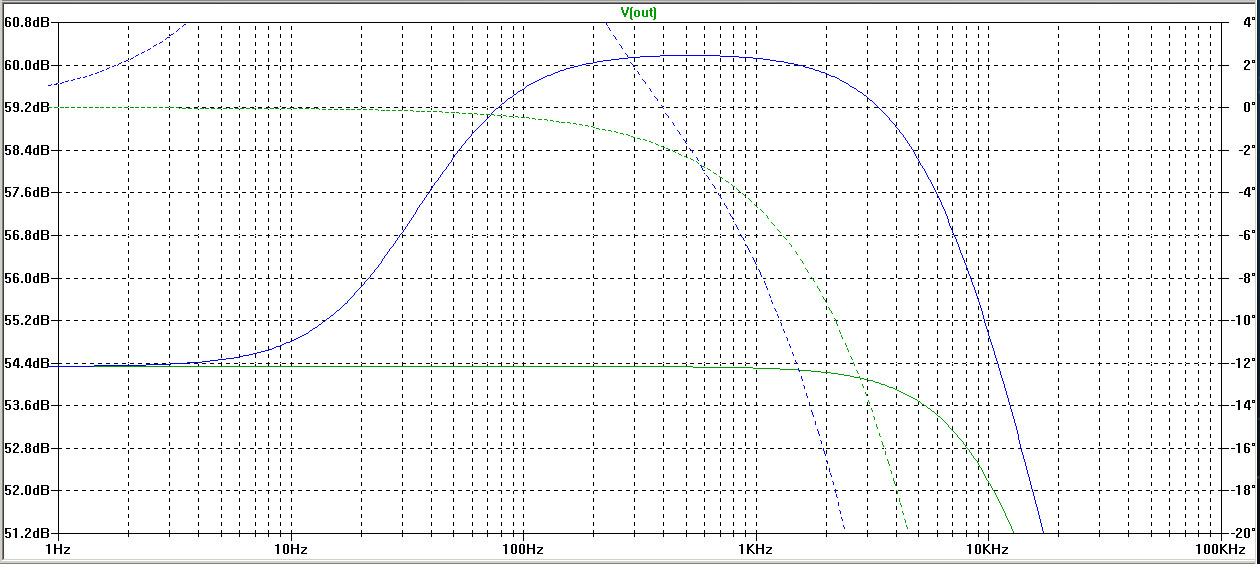The width and height of the screenshot is (1260, 564).
Task: Click the -18° phase axis label
Action: tap(1241, 490)
